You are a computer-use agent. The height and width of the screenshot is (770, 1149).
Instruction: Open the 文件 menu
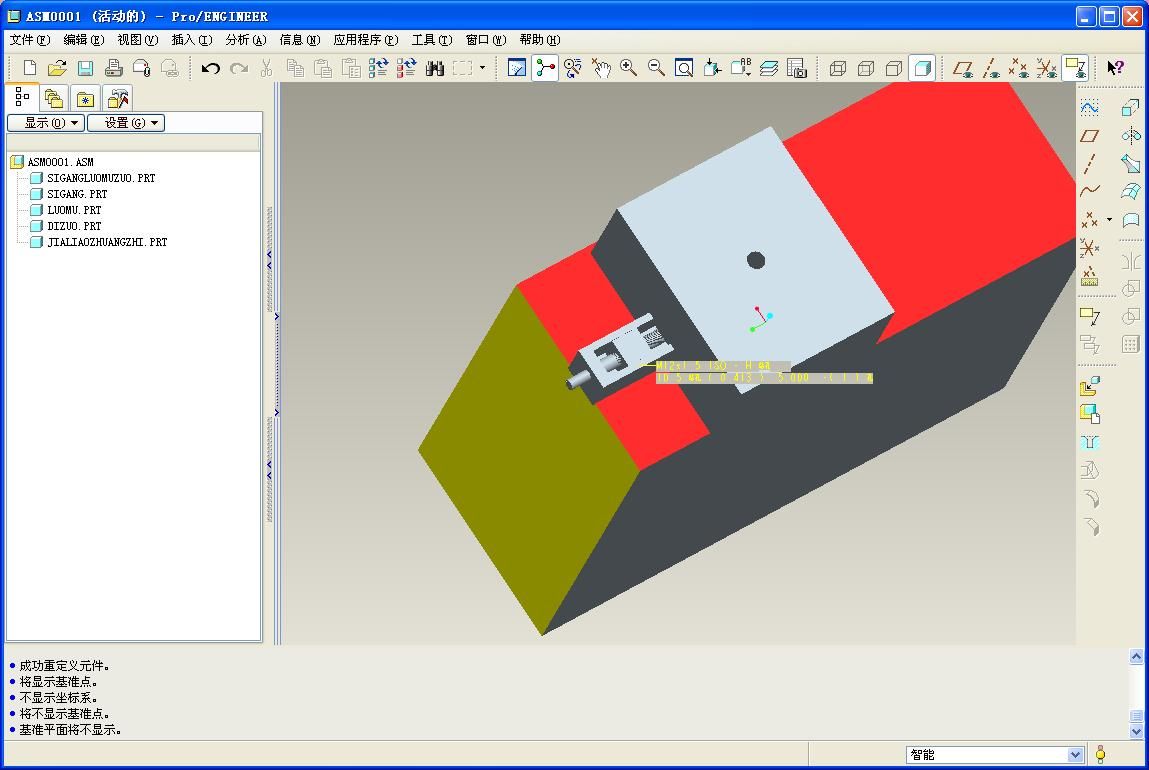point(30,40)
